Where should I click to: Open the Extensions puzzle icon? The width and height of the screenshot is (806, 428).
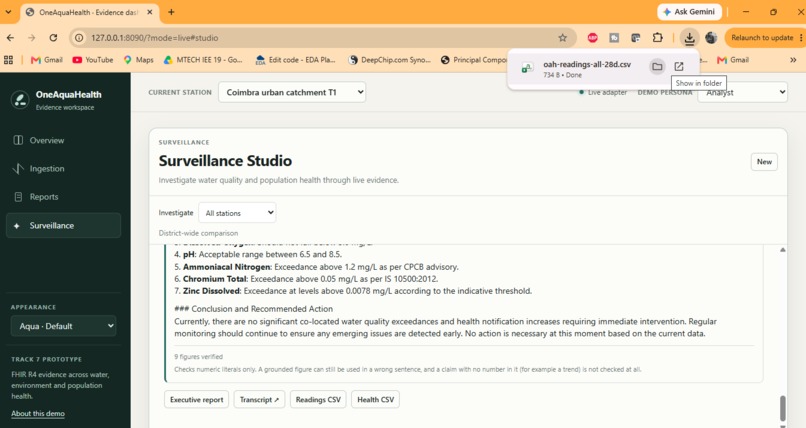657,38
